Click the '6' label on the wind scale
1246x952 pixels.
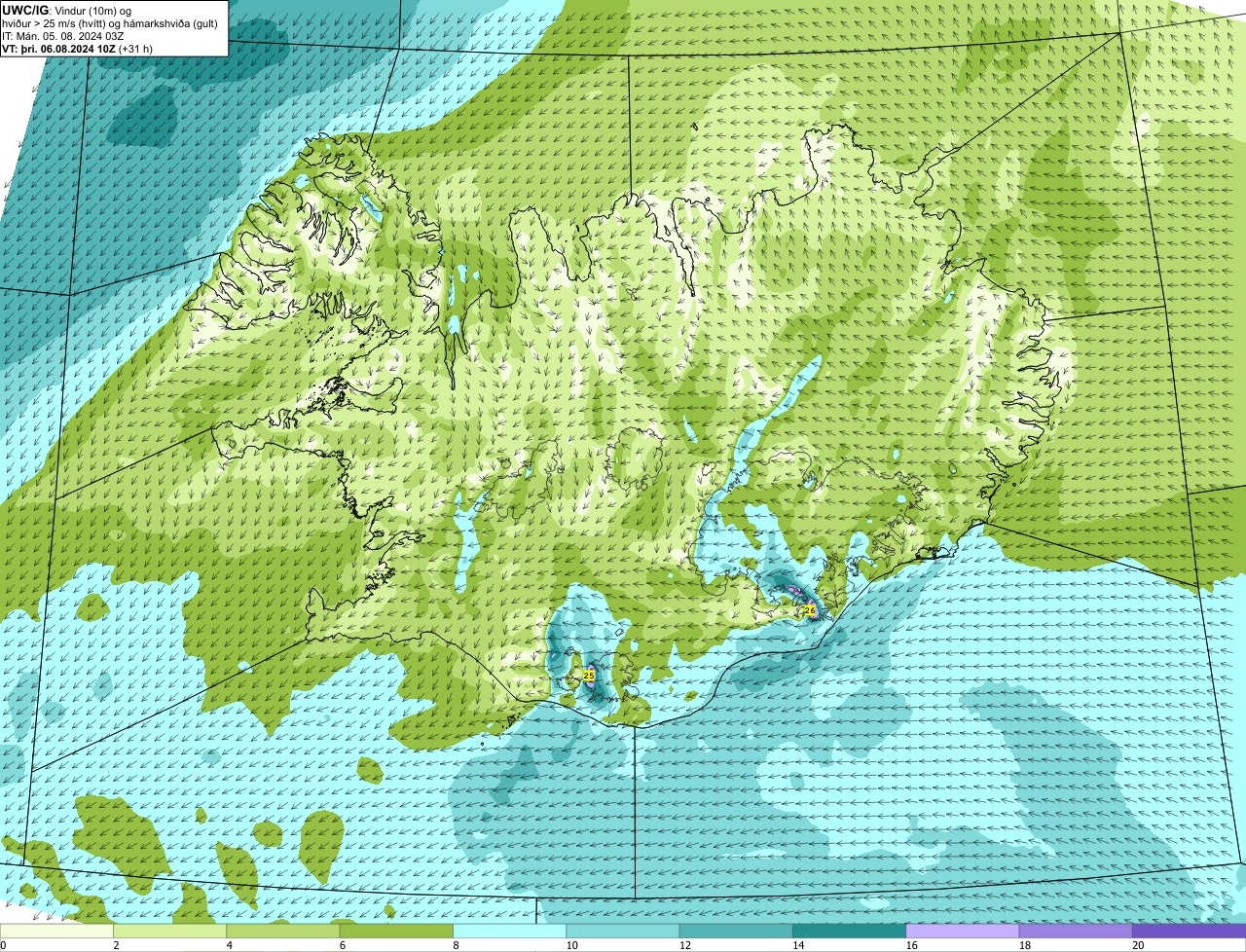pos(343,945)
